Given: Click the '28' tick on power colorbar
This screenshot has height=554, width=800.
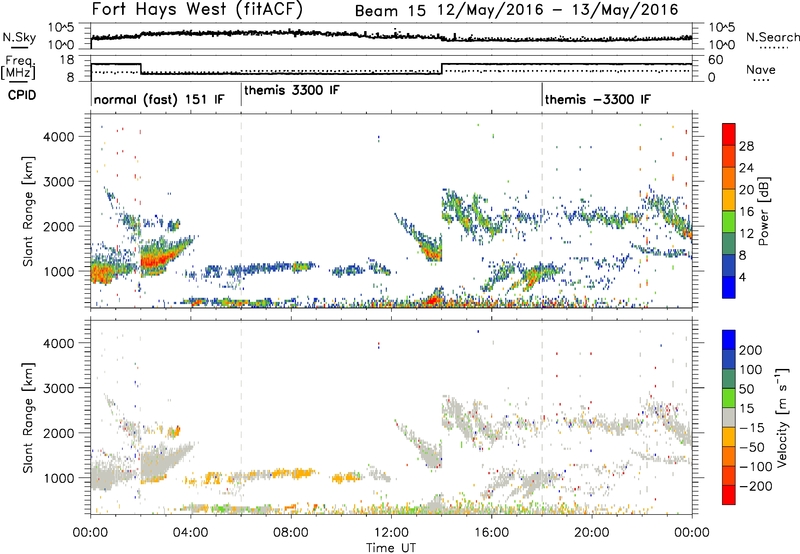Looking at the screenshot, I should pos(746,146).
